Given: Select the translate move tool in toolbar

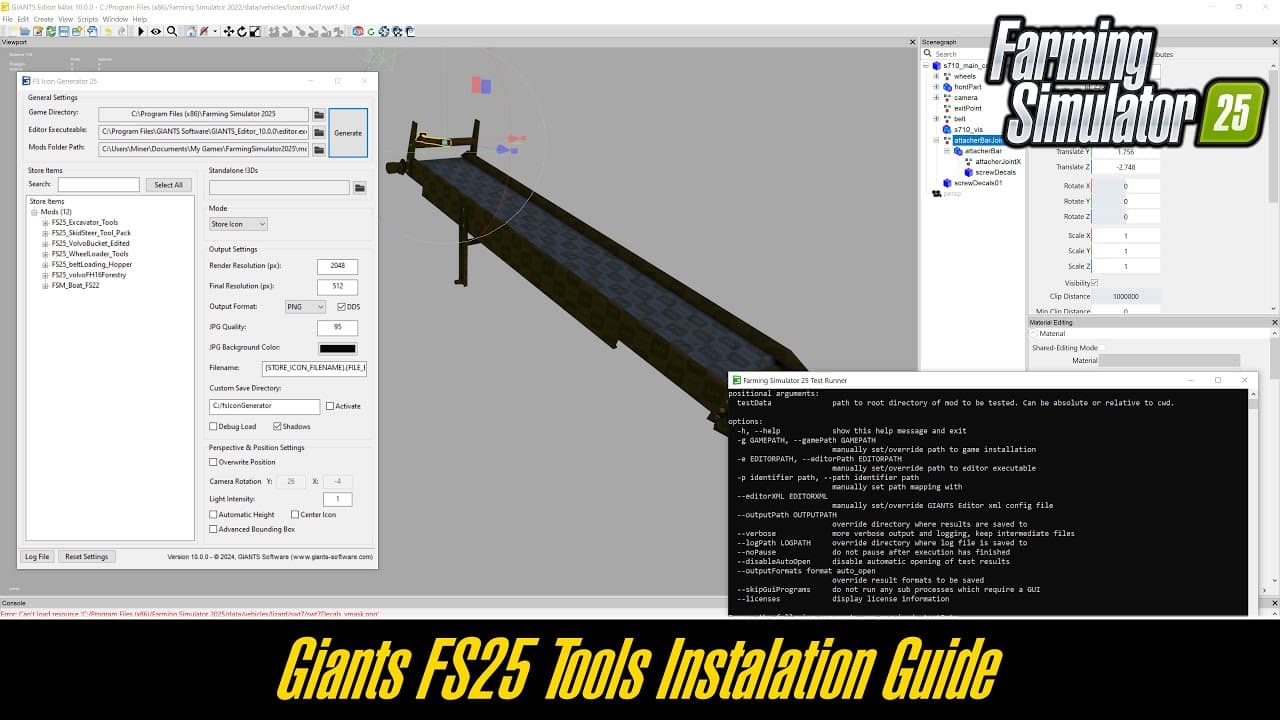Looking at the screenshot, I should tap(229, 31).
